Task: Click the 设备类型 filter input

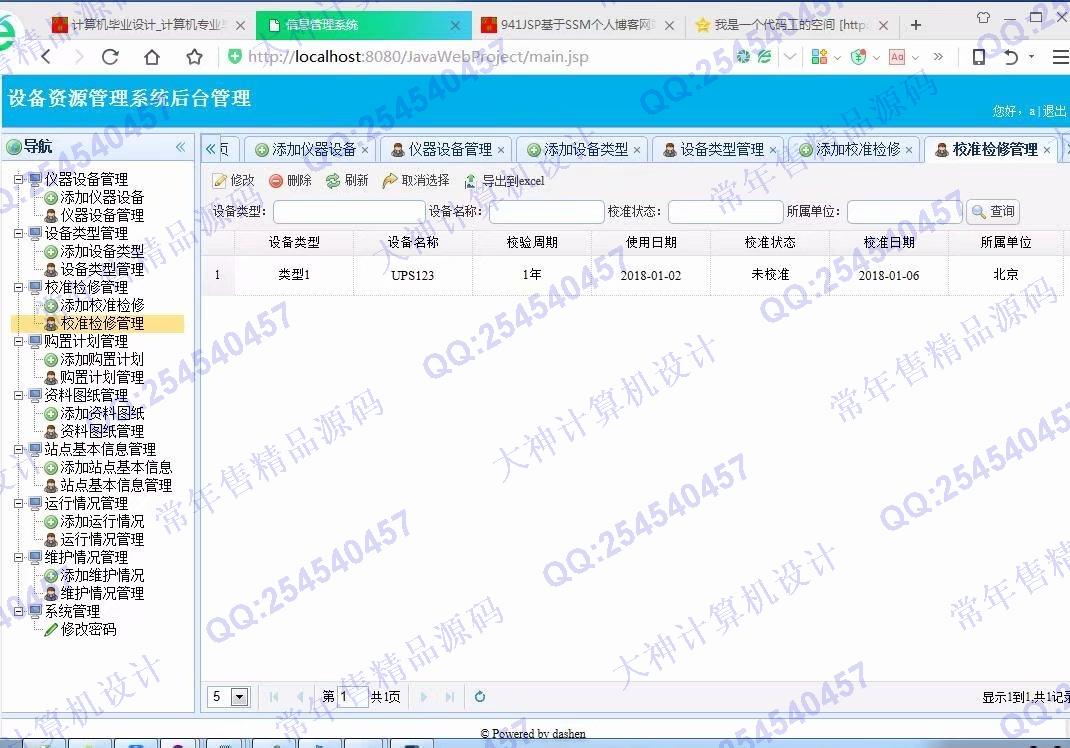Action: click(x=349, y=212)
